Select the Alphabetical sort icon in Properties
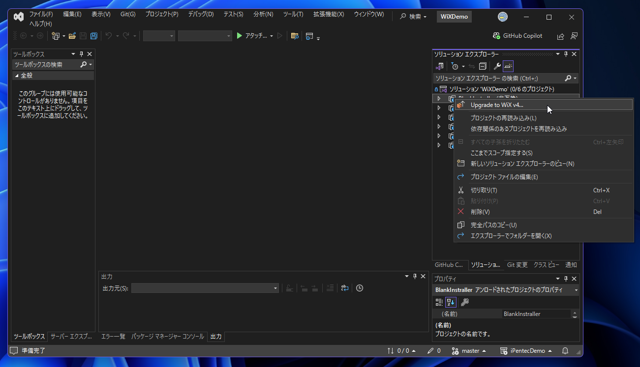 (451, 302)
